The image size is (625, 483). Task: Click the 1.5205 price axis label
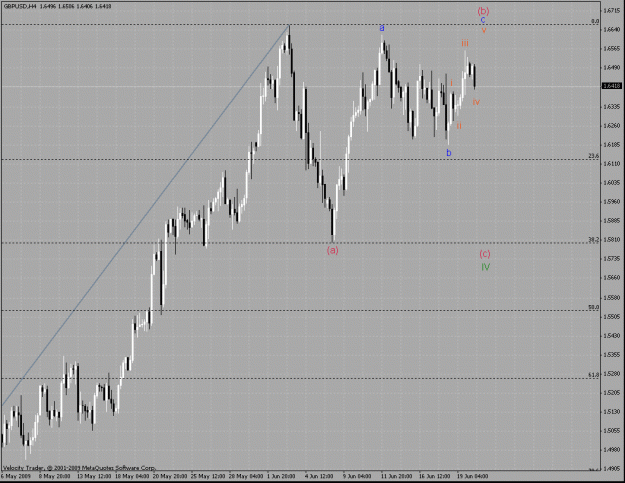point(612,393)
